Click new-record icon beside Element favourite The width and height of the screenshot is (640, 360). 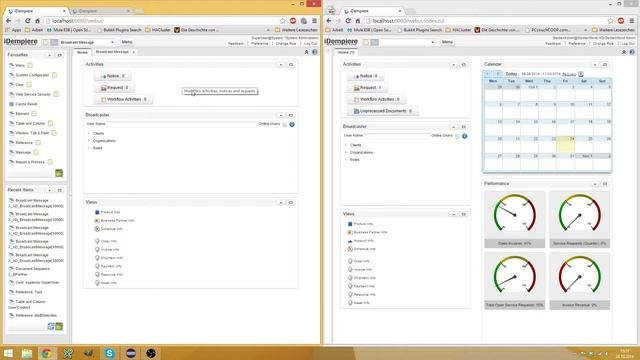point(34,113)
